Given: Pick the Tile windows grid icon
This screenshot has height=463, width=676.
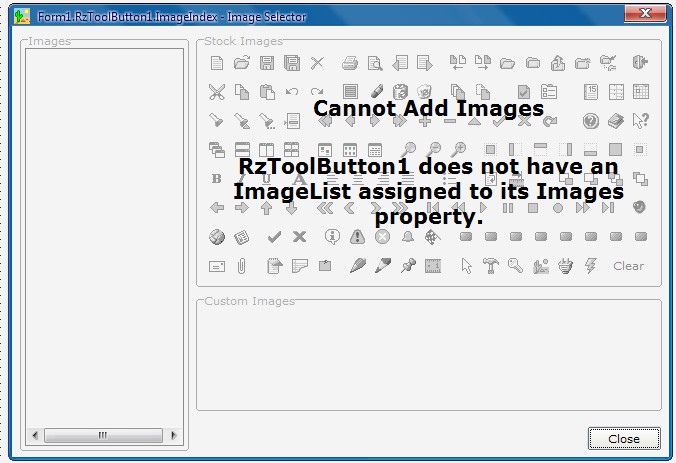Looking at the screenshot, I should (x=291, y=150).
